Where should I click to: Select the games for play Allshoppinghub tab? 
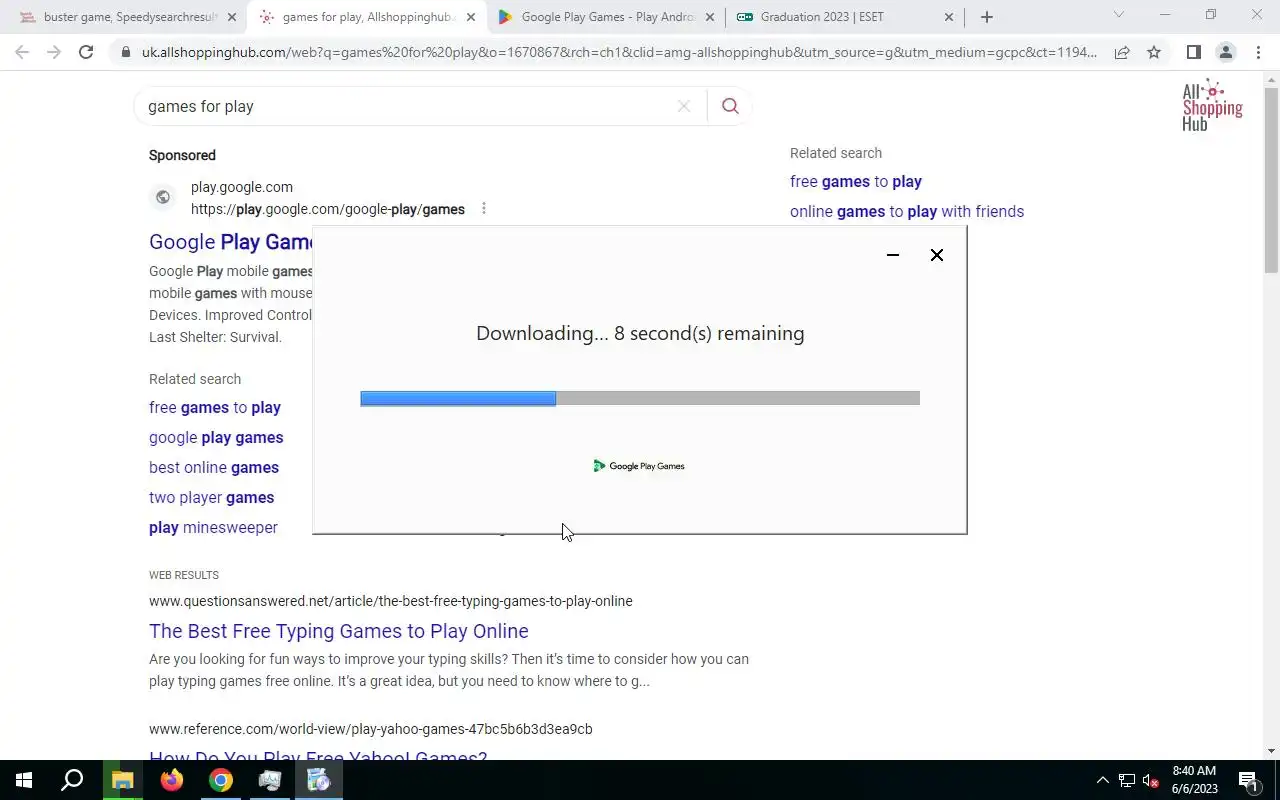[368, 17]
